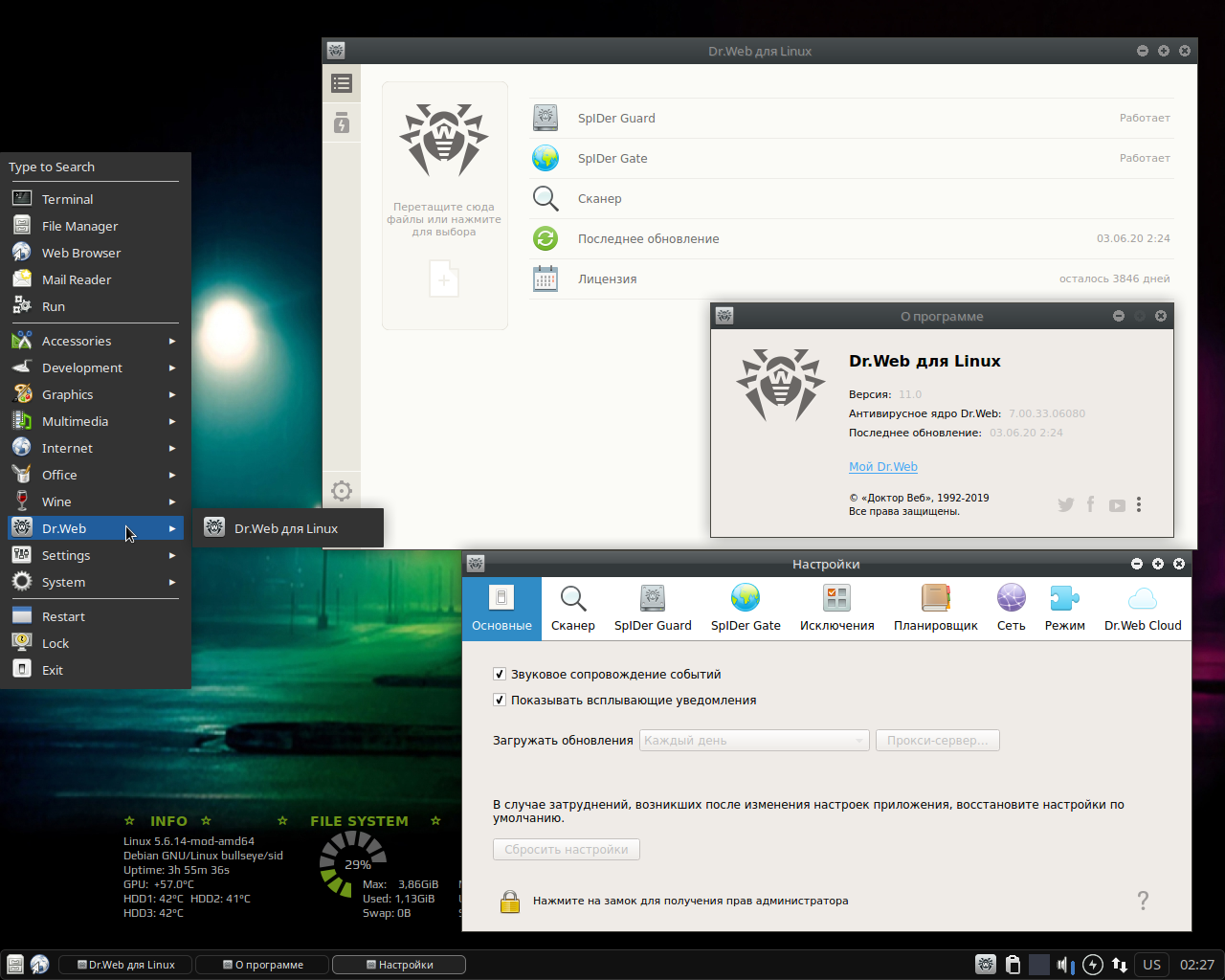Open the three-dots more menu in О программе
Image resolution: width=1225 pixels, height=980 pixels.
[1139, 504]
